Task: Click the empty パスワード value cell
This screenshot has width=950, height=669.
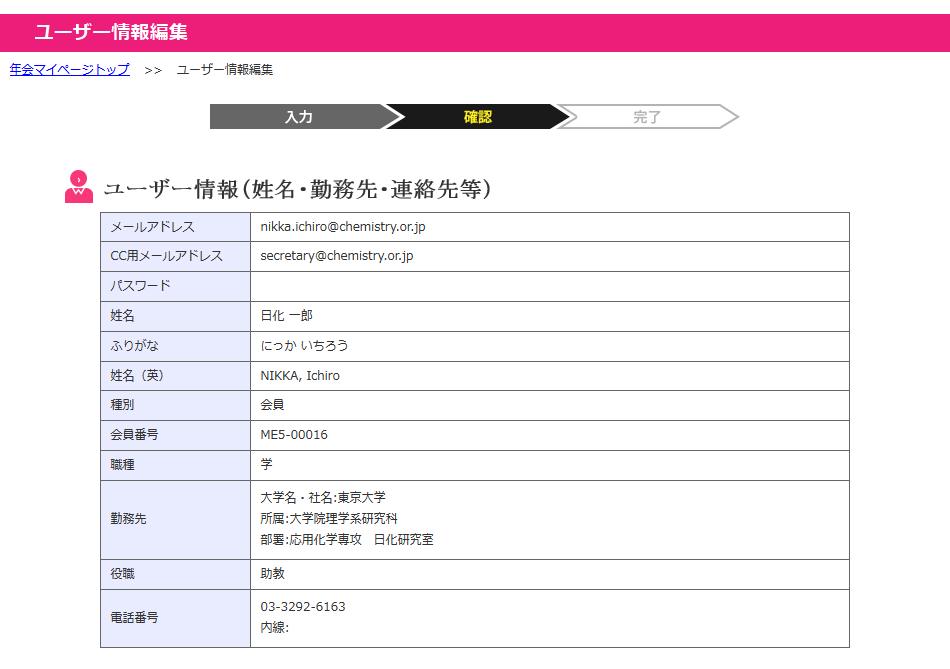Action: (549, 286)
